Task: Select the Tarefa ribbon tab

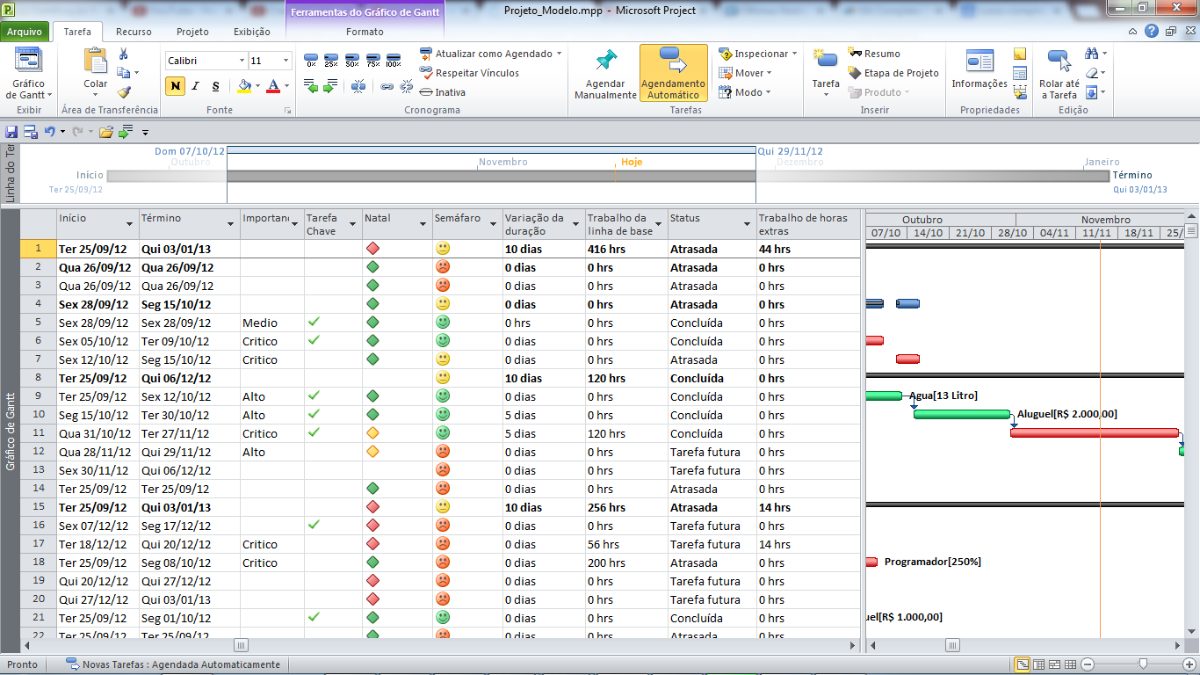Action: tap(77, 31)
